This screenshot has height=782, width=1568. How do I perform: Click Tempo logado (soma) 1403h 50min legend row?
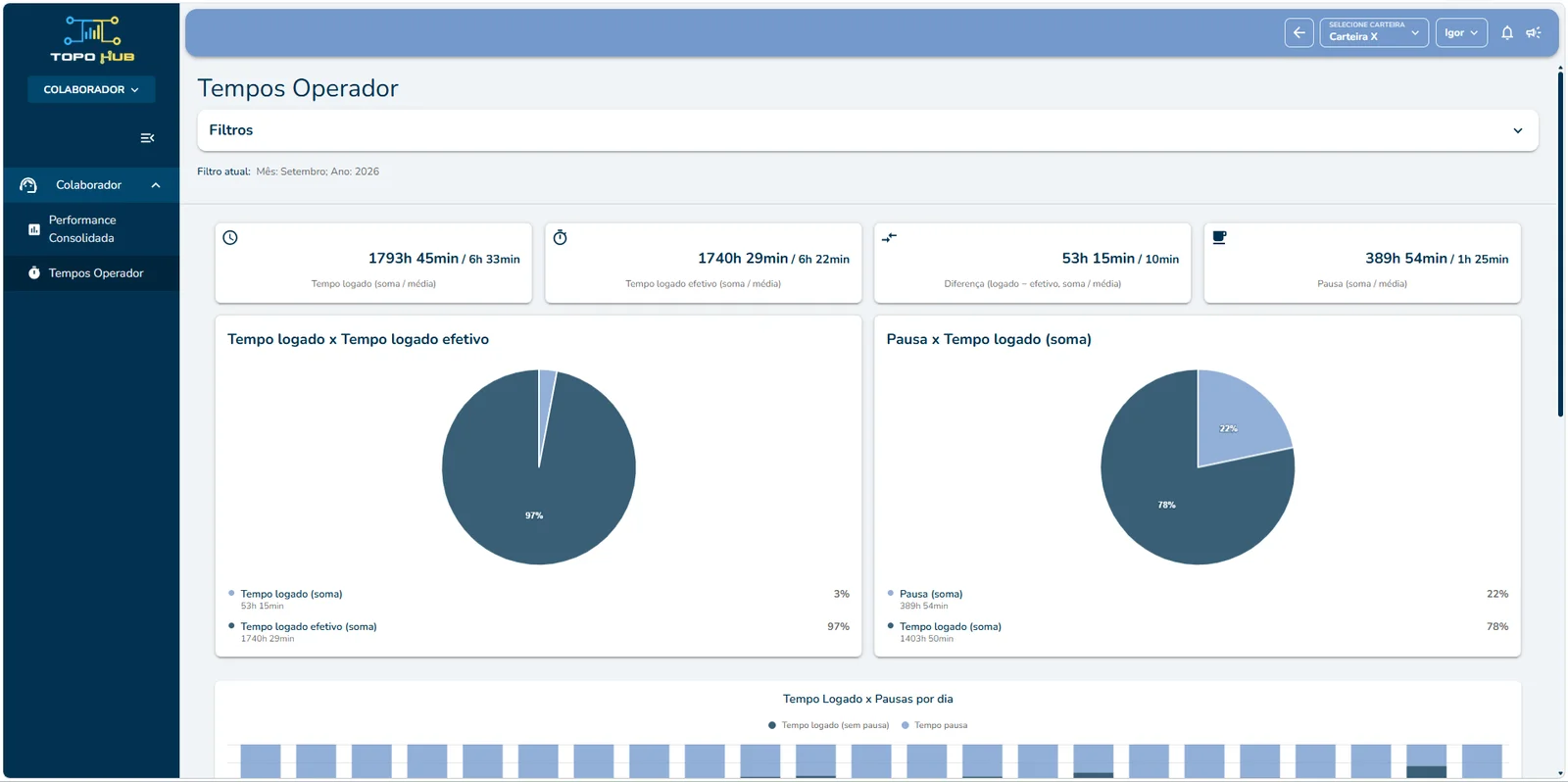(1198, 632)
